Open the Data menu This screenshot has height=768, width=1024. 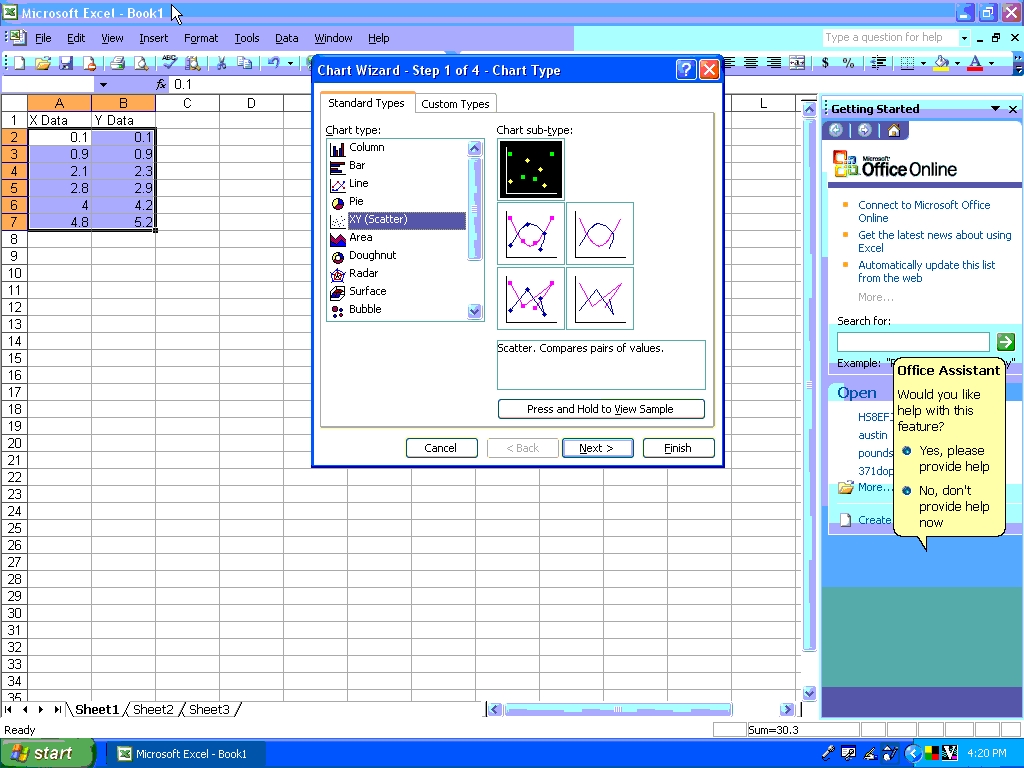pyautogui.click(x=286, y=38)
